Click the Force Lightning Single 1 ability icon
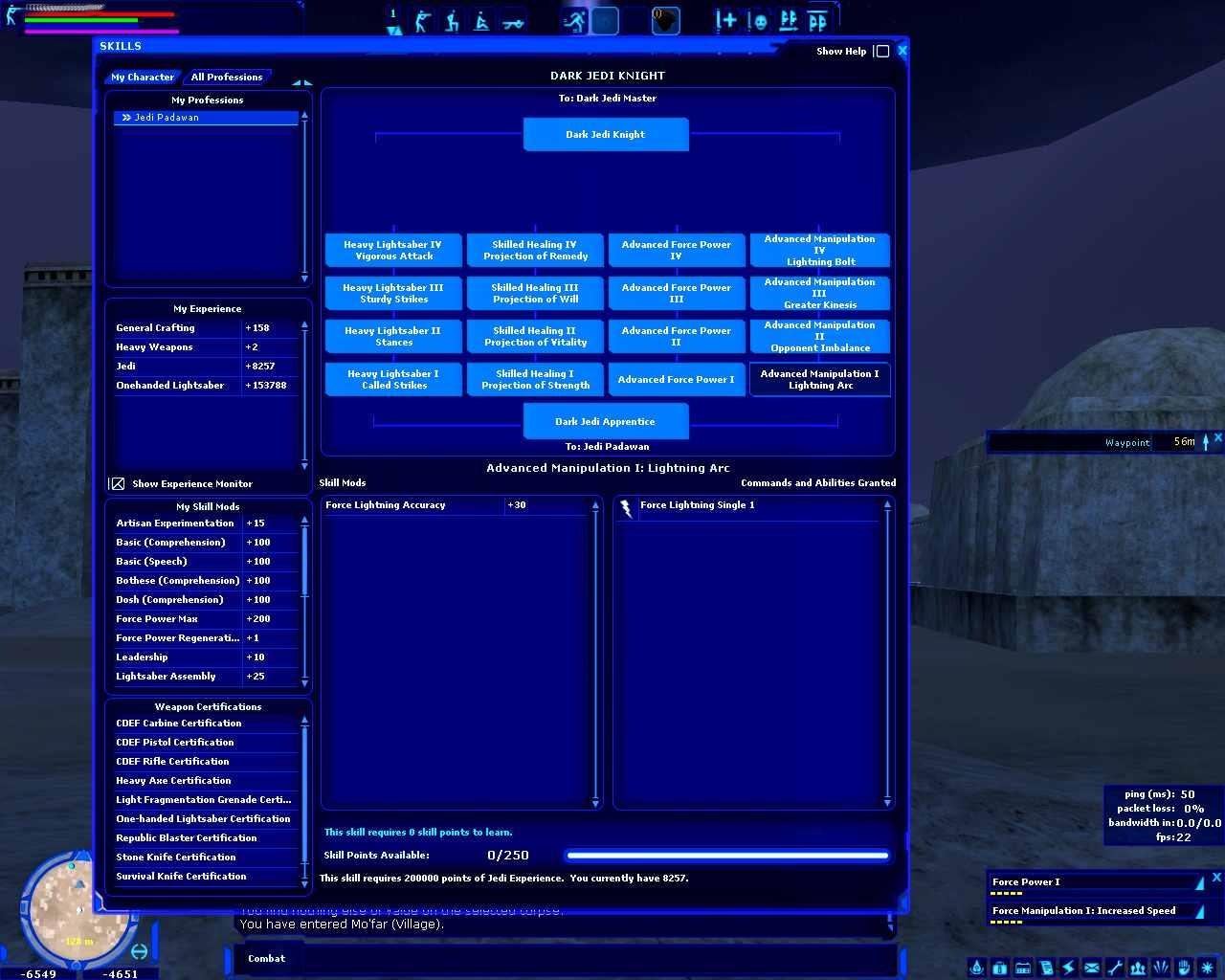1225x980 pixels. pyautogui.click(x=626, y=508)
